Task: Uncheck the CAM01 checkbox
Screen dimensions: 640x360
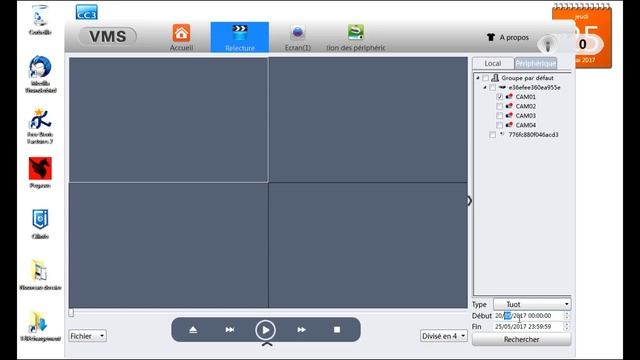Action: (500, 97)
